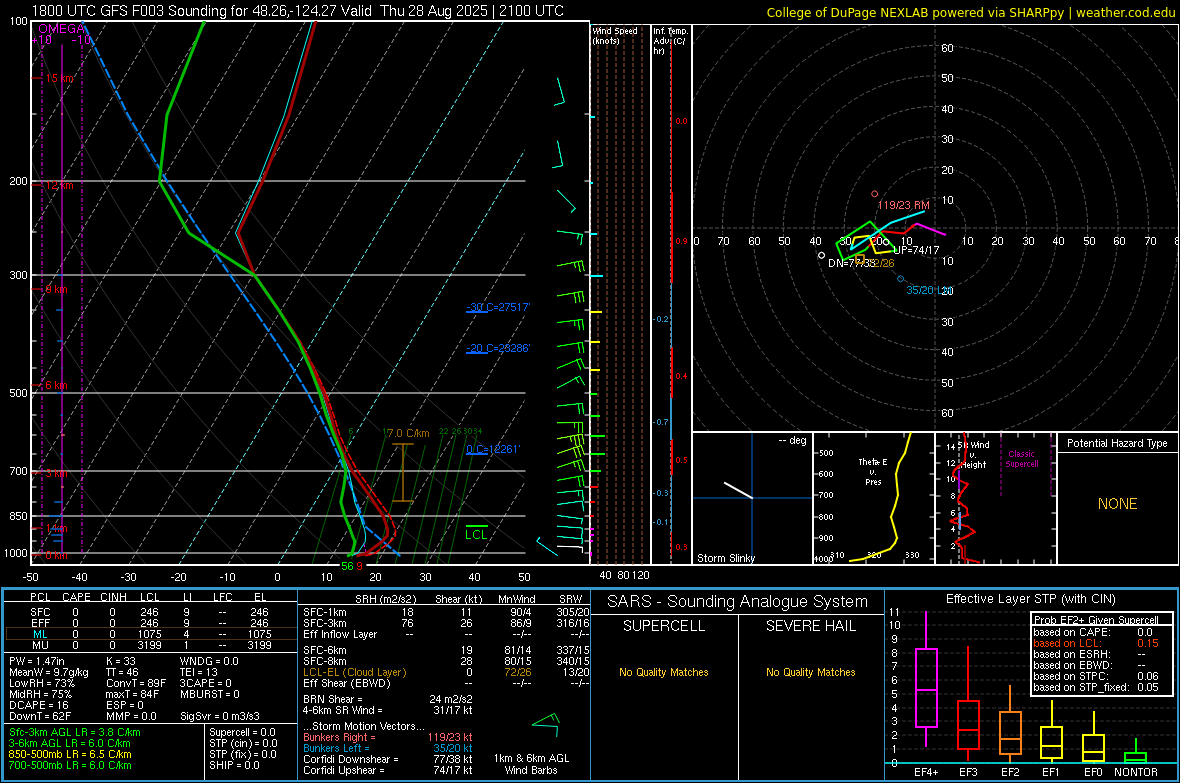The width and height of the screenshot is (1180, 783).
Task: Click the red Bunkers right-mover circle on hodograph
Action: tap(874, 194)
